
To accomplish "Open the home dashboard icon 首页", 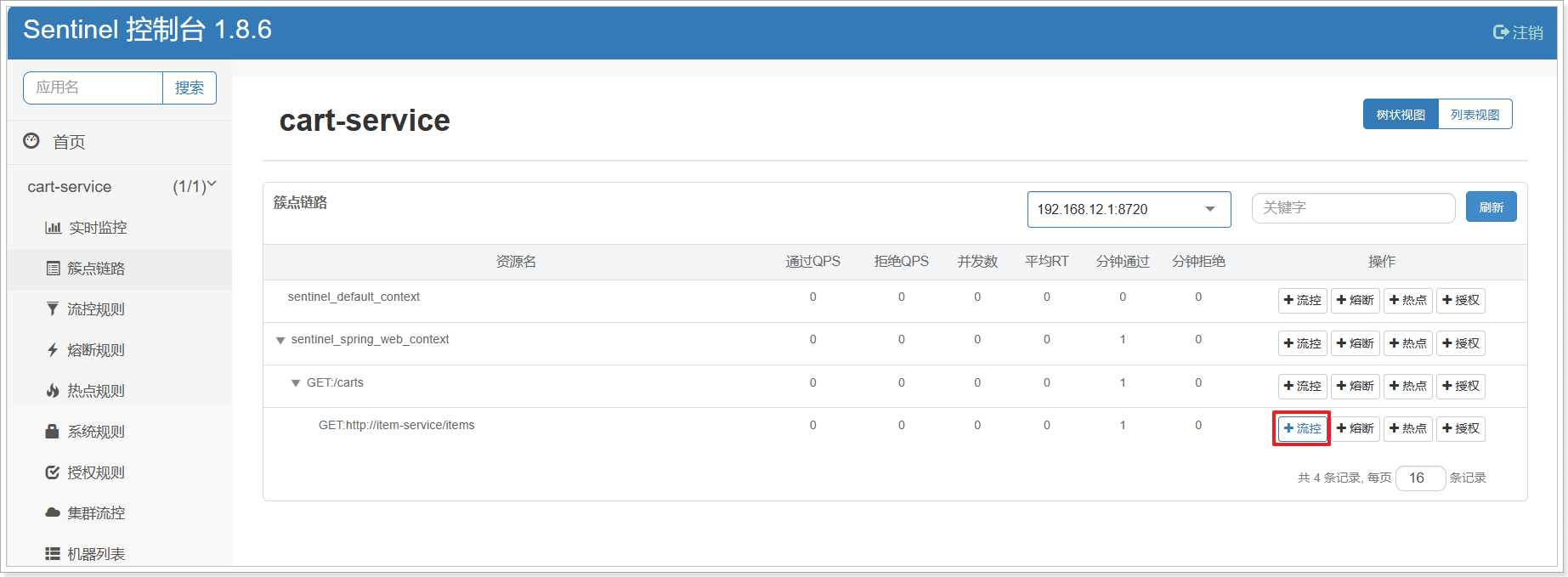I will pyautogui.click(x=31, y=141).
